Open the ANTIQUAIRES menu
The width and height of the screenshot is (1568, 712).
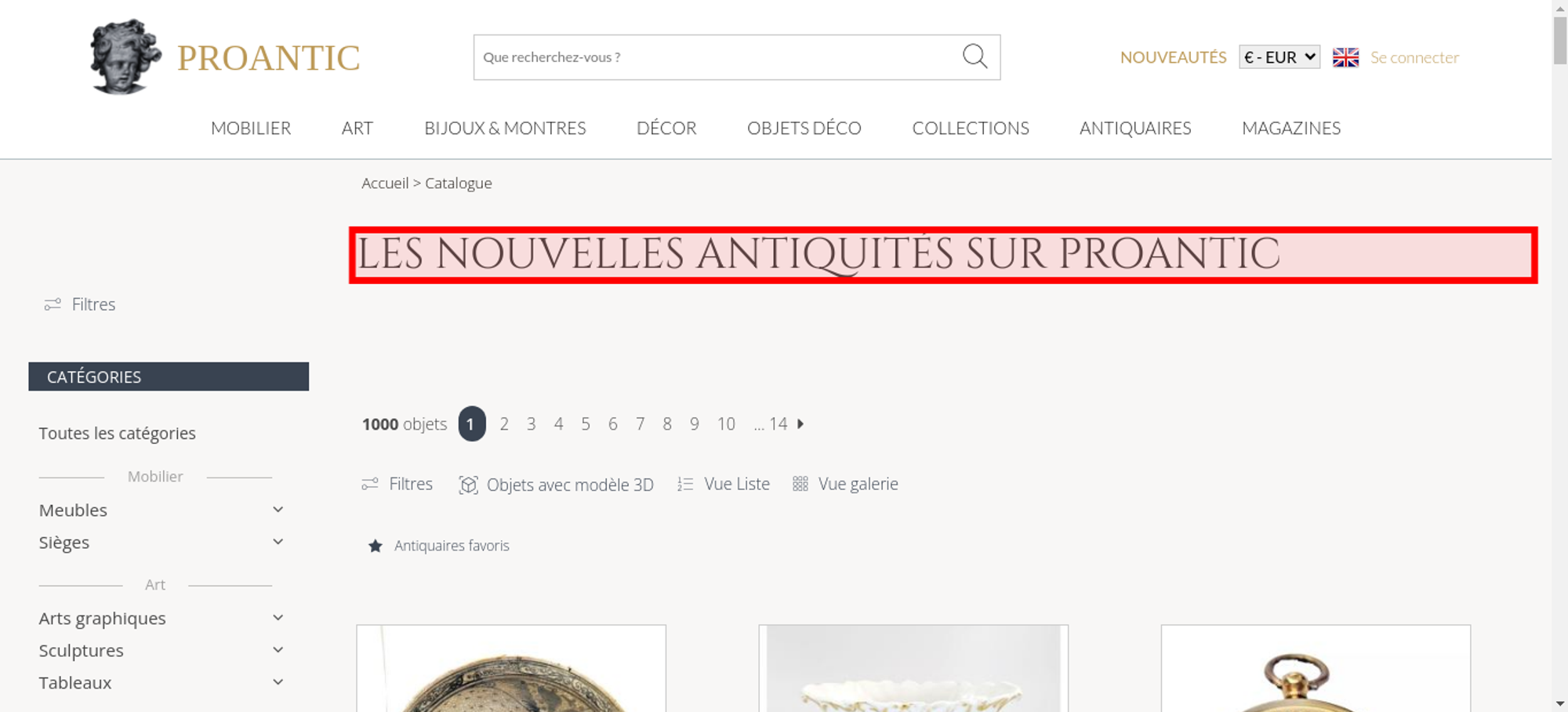coord(1135,128)
